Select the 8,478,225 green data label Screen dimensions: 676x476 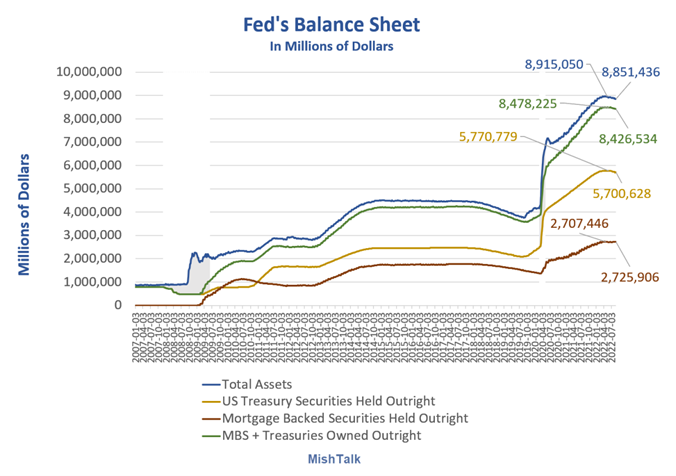coord(528,104)
